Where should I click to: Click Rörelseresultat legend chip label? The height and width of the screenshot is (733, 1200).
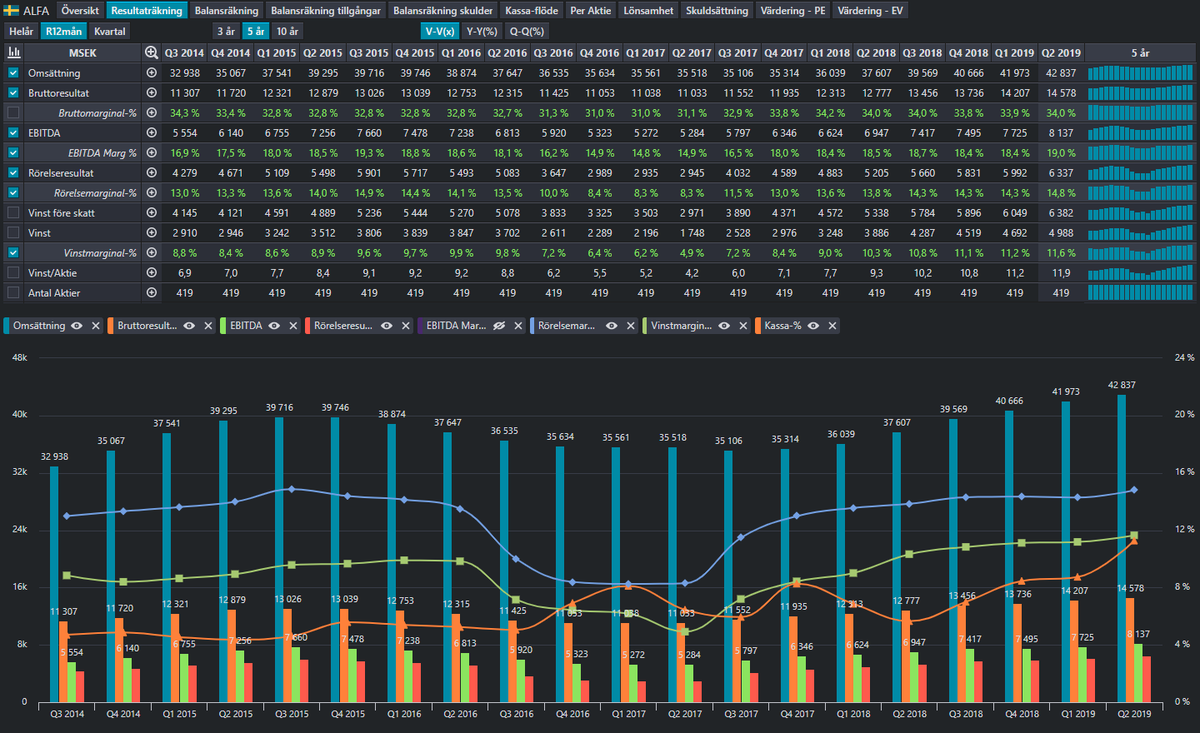coord(342,326)
